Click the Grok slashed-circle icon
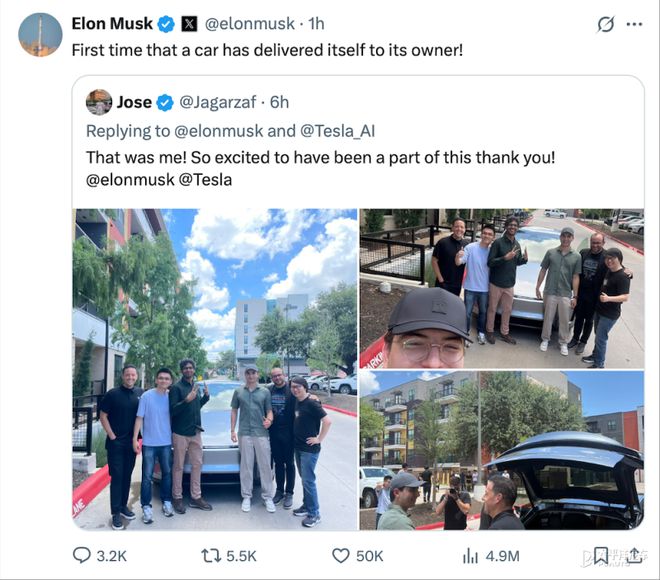 click(606, 24)
